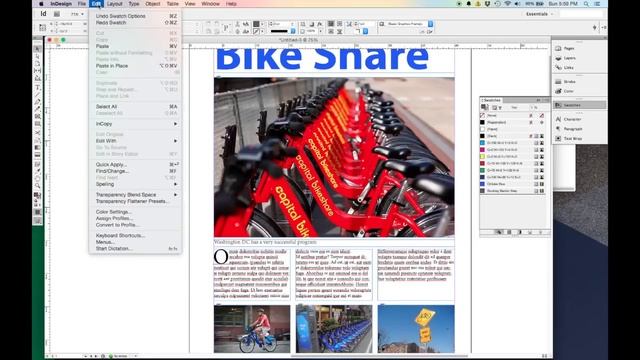Open the Stroke panel icon
Viewport: 640px width, 360px height.
(558, 82)
